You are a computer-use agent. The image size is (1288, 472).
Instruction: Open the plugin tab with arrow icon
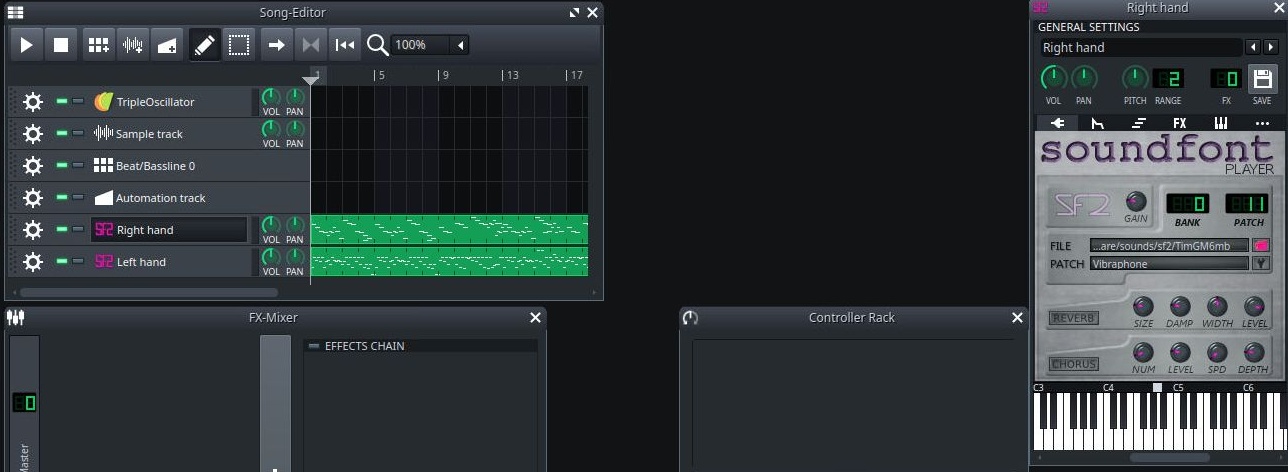(x=1057, y=123)
